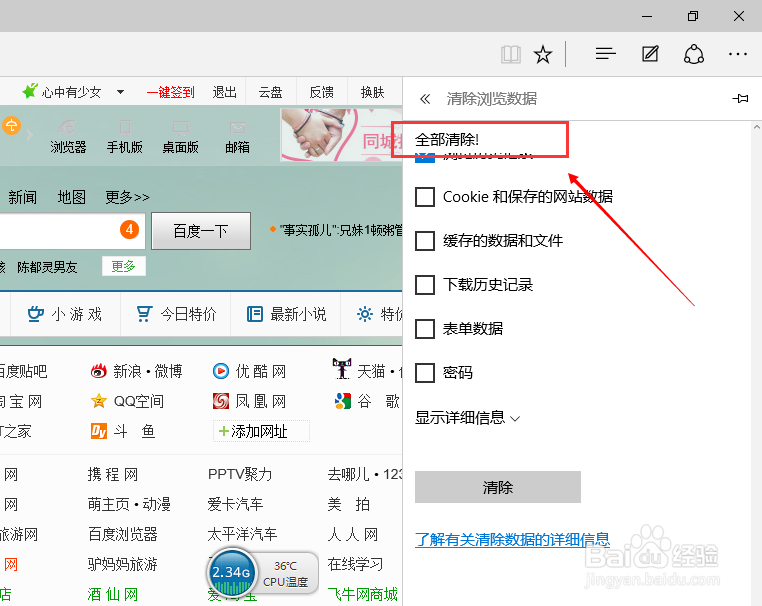Open 了解有关清除数据的详细信息 link

[x=513, y=539]
